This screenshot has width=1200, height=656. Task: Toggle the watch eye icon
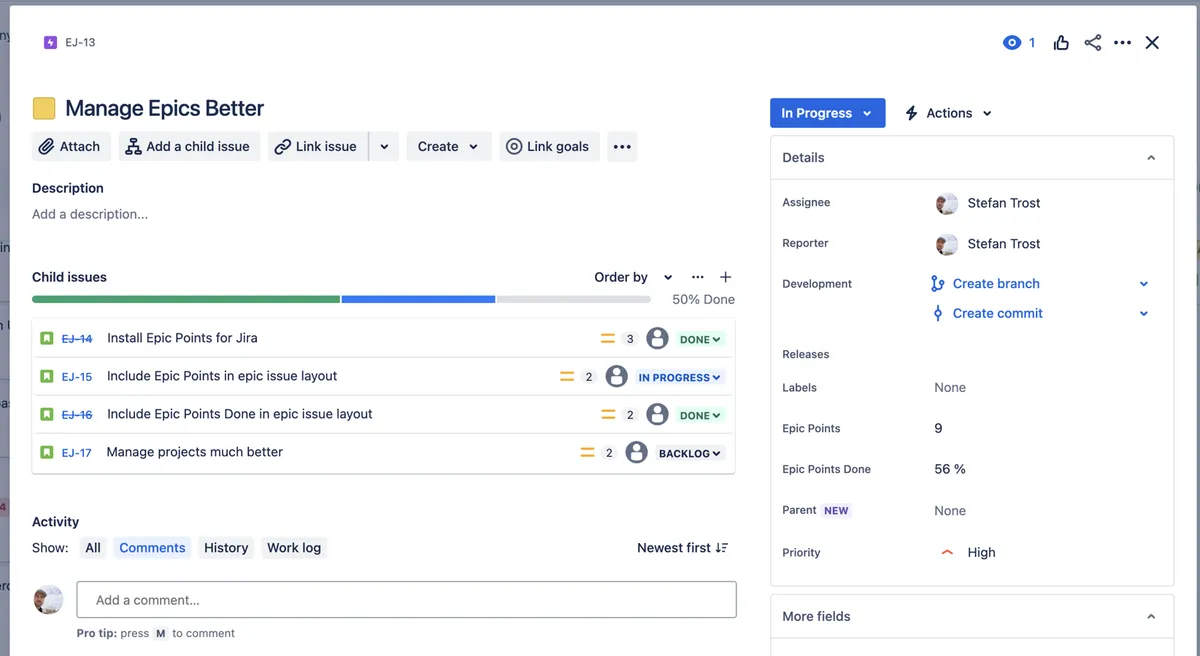(1012, 43)
